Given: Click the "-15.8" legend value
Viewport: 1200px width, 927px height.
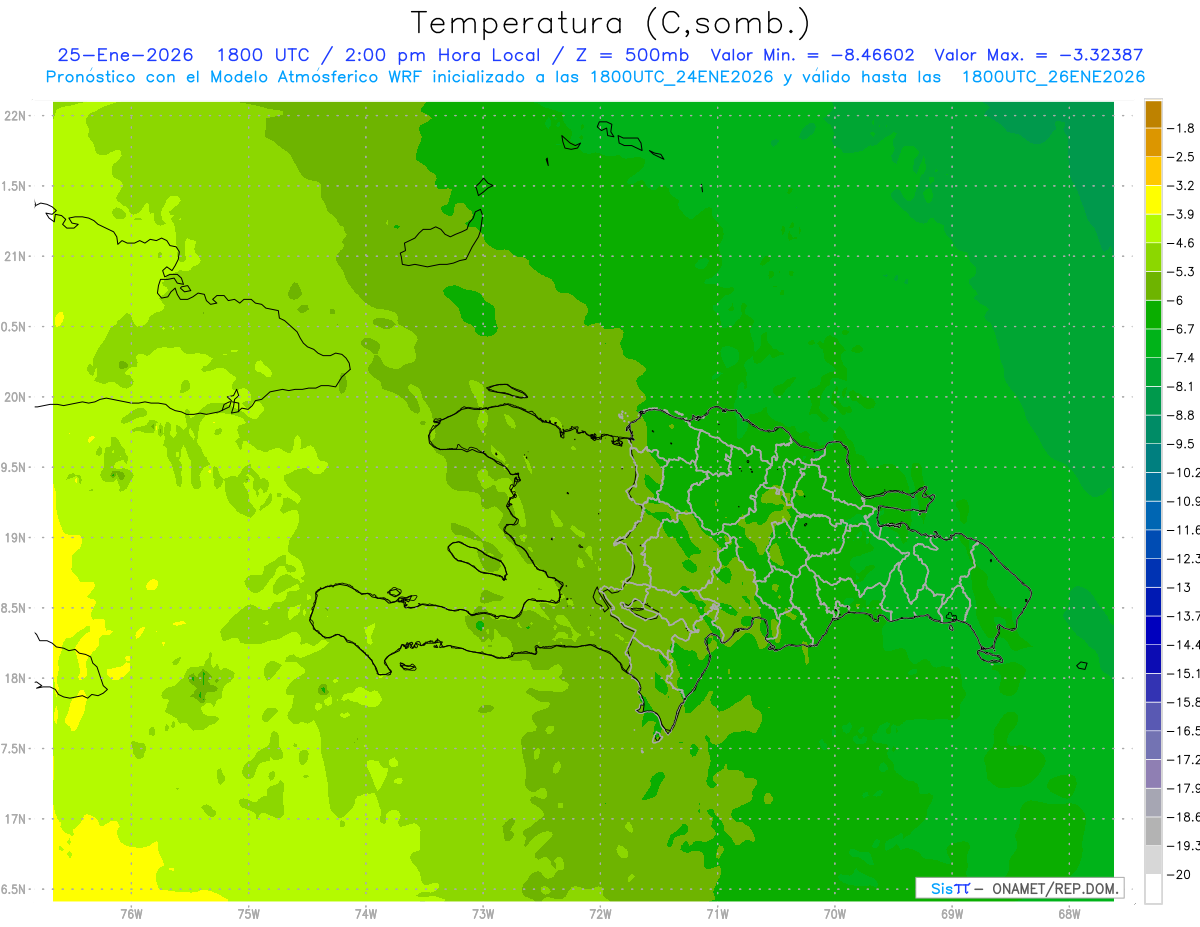Looking at the screenshot, I should [x=1184, y=702].
